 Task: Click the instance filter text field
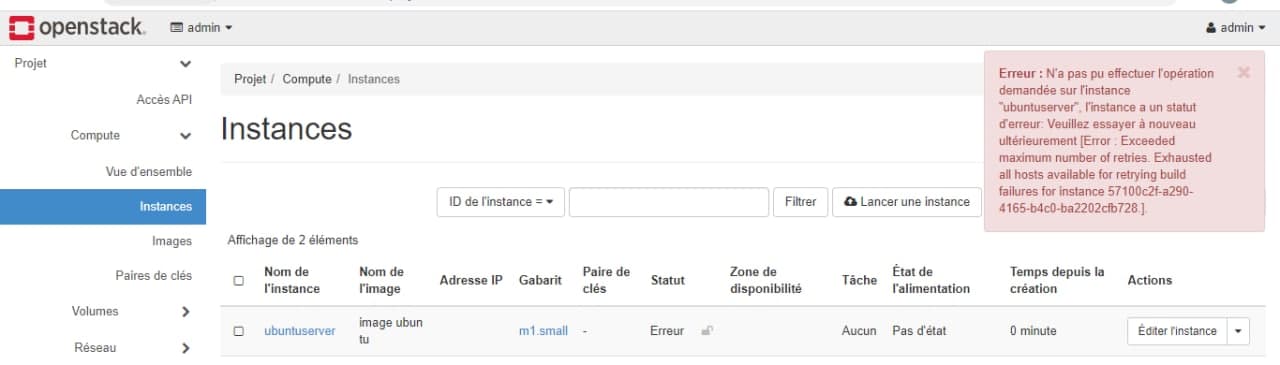[669, 202]
